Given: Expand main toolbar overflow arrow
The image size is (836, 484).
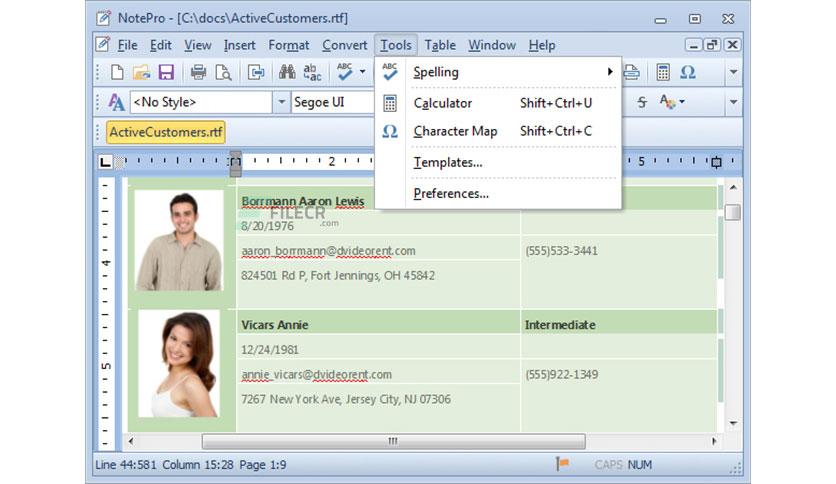Looking at the screenshot, I should pyautogui.click(x=734, y=72).
